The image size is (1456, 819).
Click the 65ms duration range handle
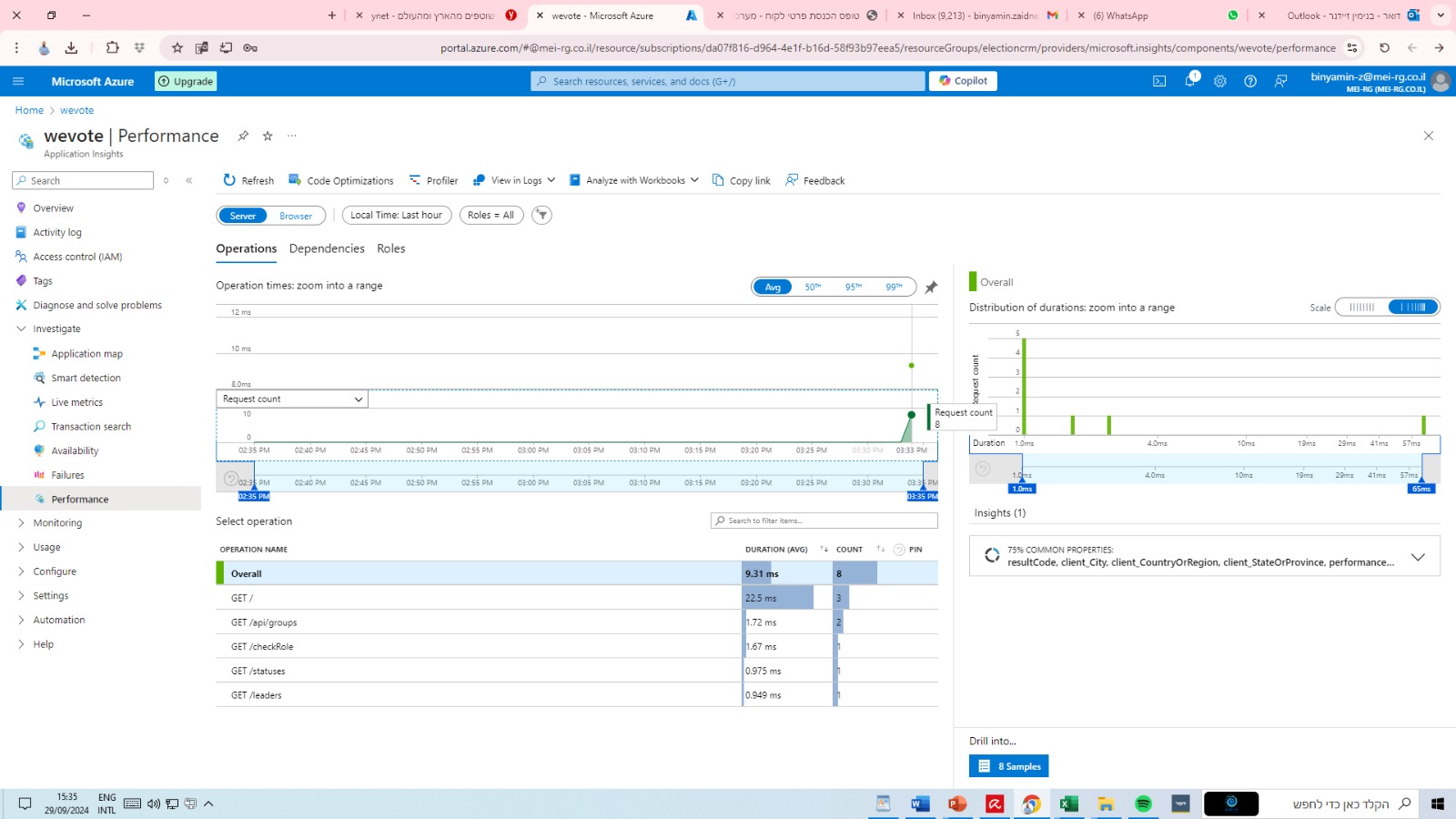[x=1421, y=489]
